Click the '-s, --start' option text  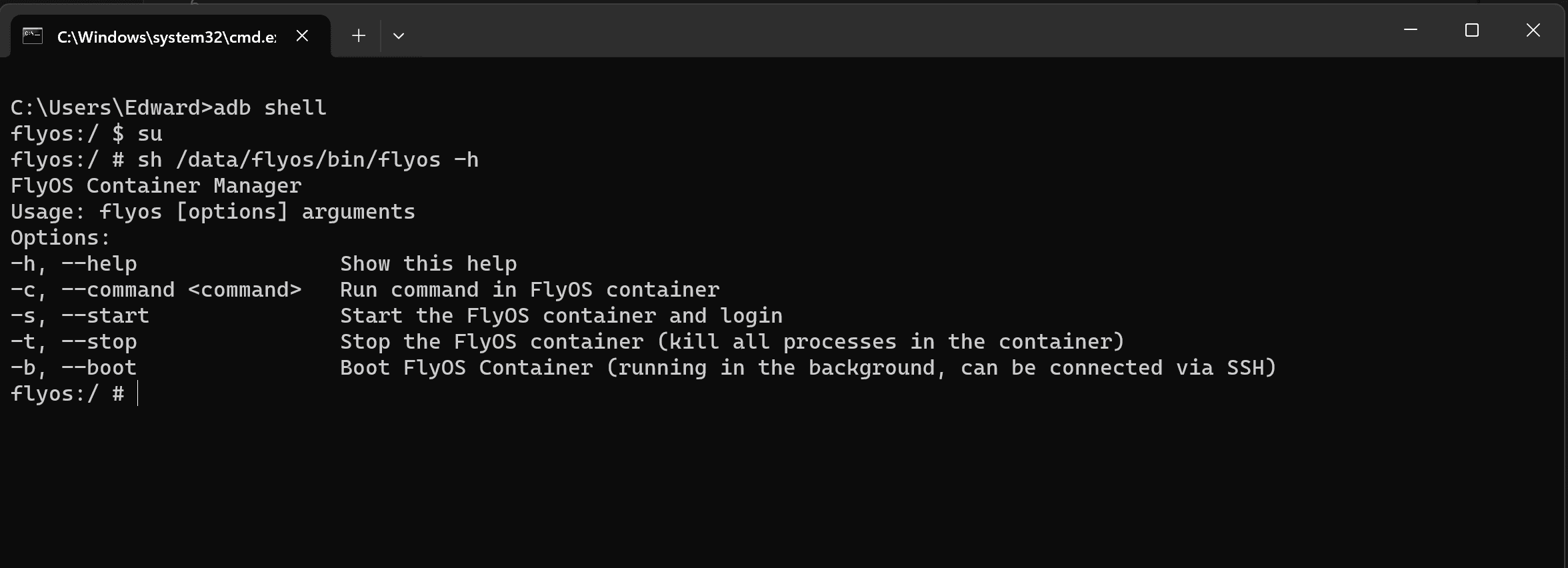click(x=80, y=315)
